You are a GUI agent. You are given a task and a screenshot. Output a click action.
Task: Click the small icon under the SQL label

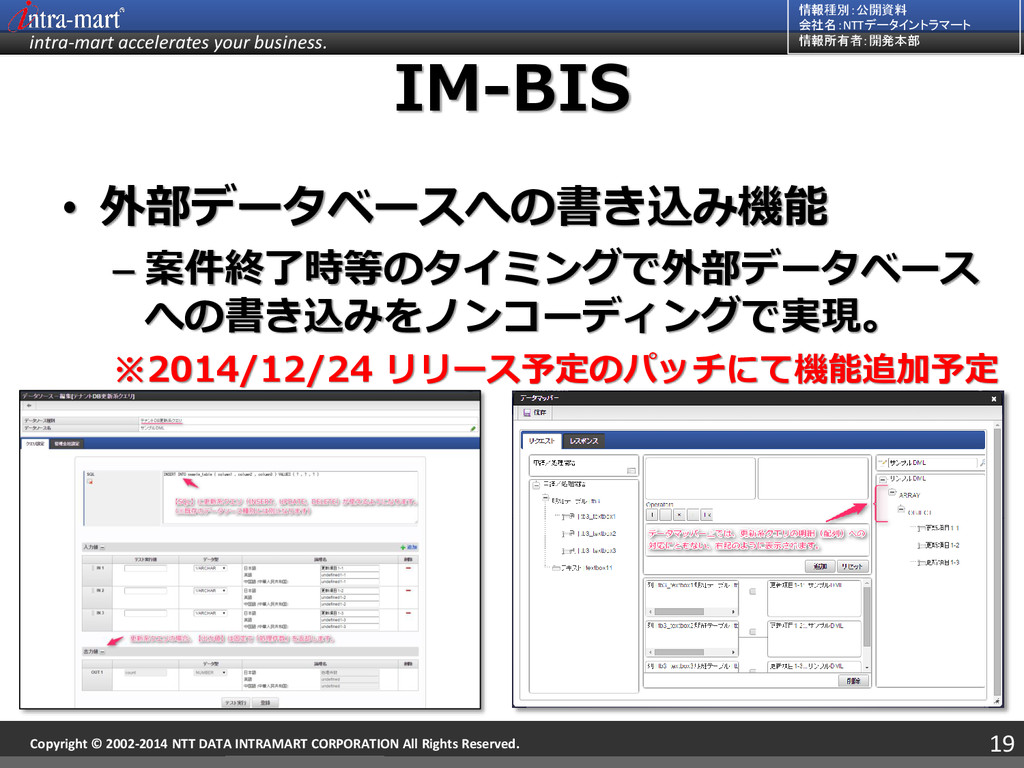[90, 482]
